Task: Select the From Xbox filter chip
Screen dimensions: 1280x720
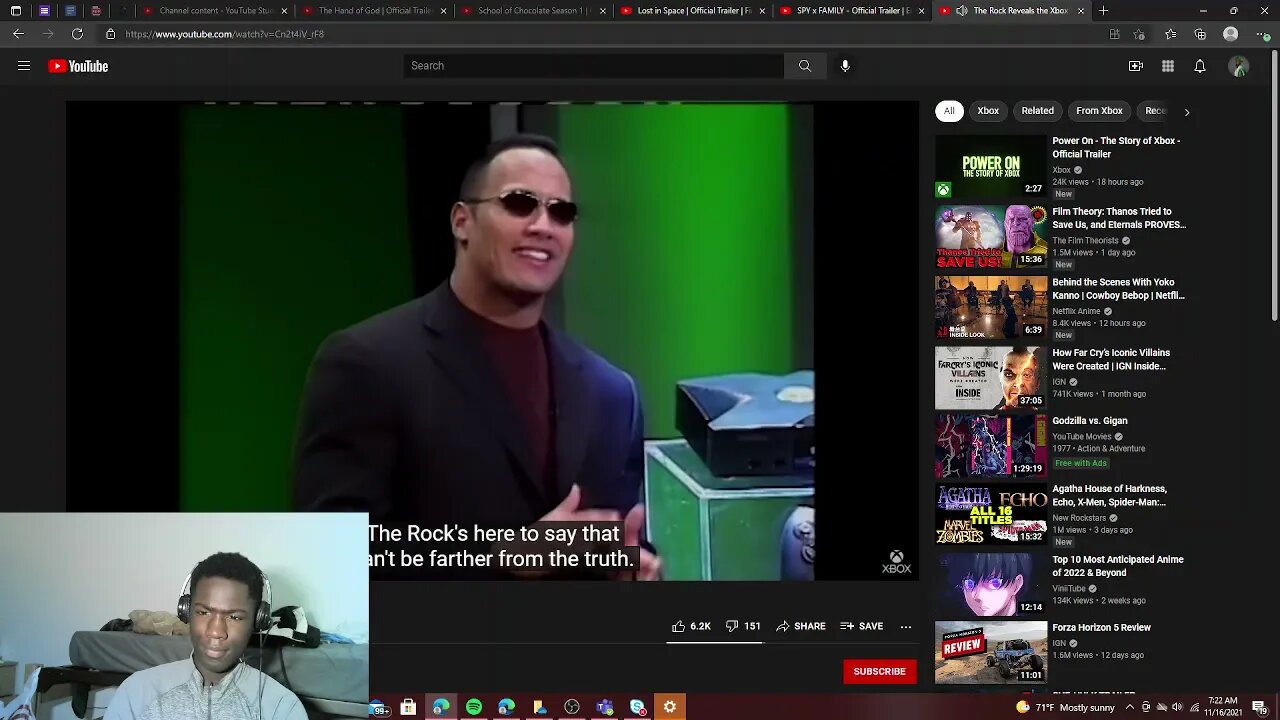Action: tap(1099, 111)
